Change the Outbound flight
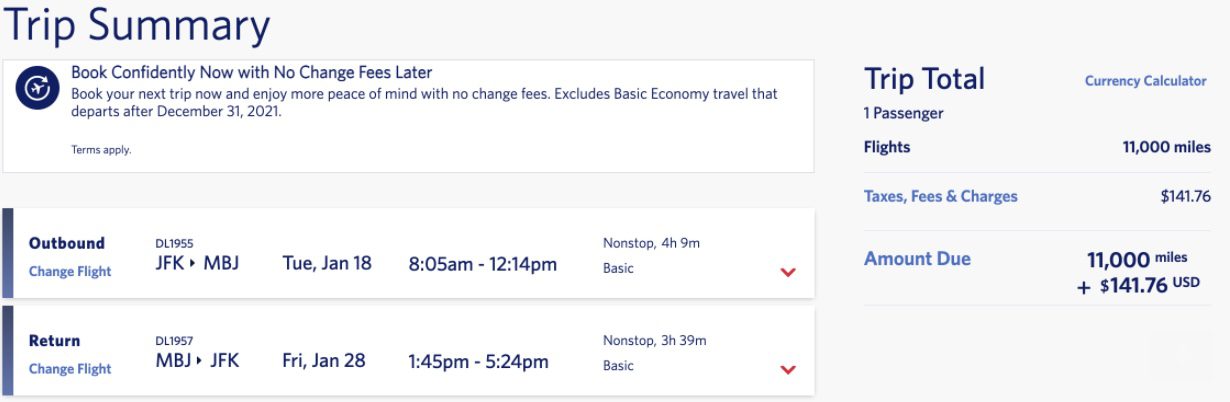The image size is (1230, 402). [70, 271]
